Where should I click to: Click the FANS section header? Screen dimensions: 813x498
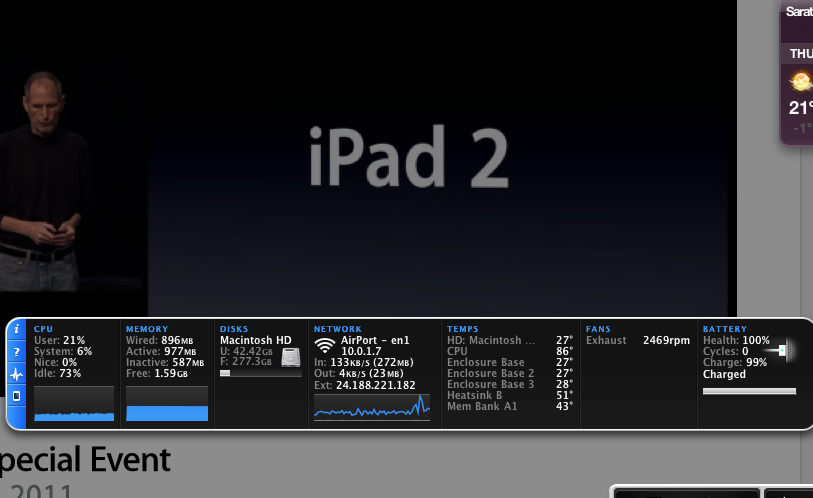pos(598,329)
